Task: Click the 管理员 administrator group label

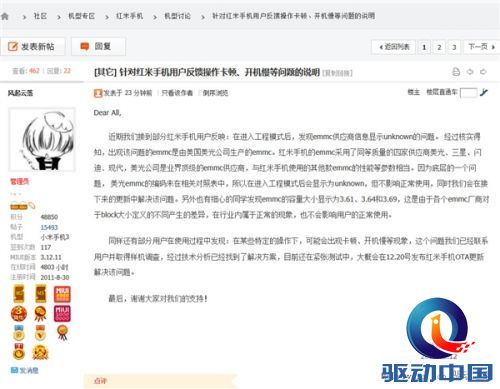Action: point(20,182)
